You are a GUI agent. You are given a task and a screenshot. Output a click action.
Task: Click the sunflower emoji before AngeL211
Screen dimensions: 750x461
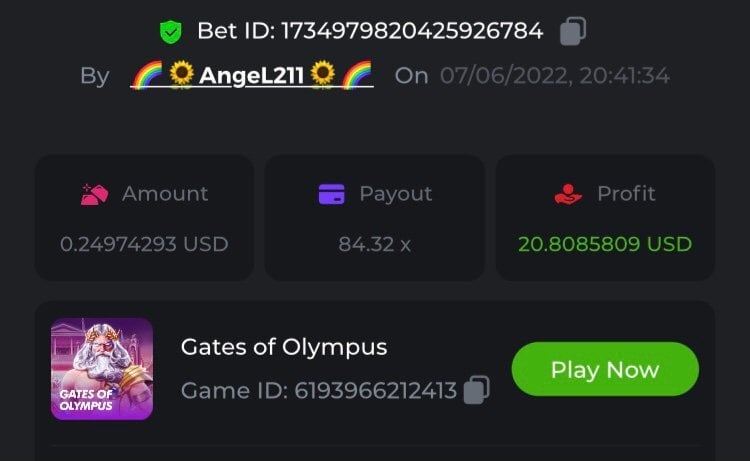pyautogui.click(x=181, y=75)
